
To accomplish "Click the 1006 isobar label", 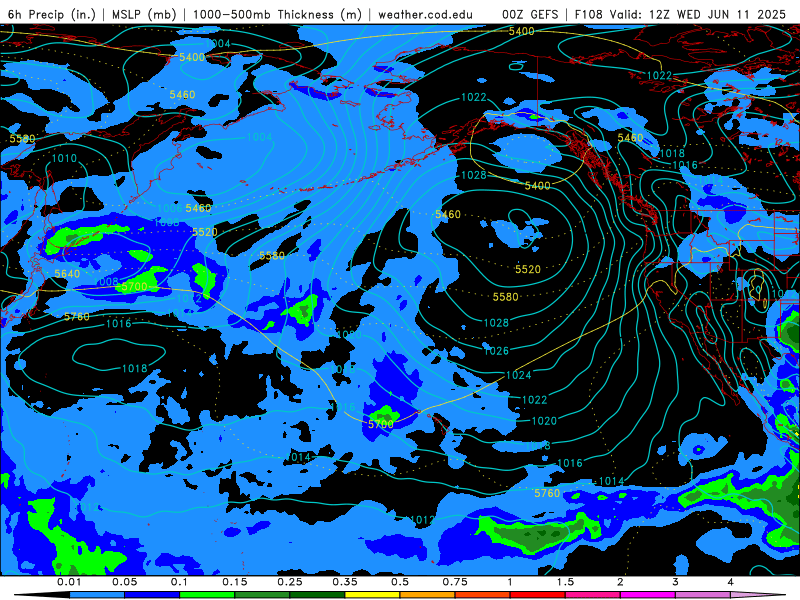I will point(169,208).
